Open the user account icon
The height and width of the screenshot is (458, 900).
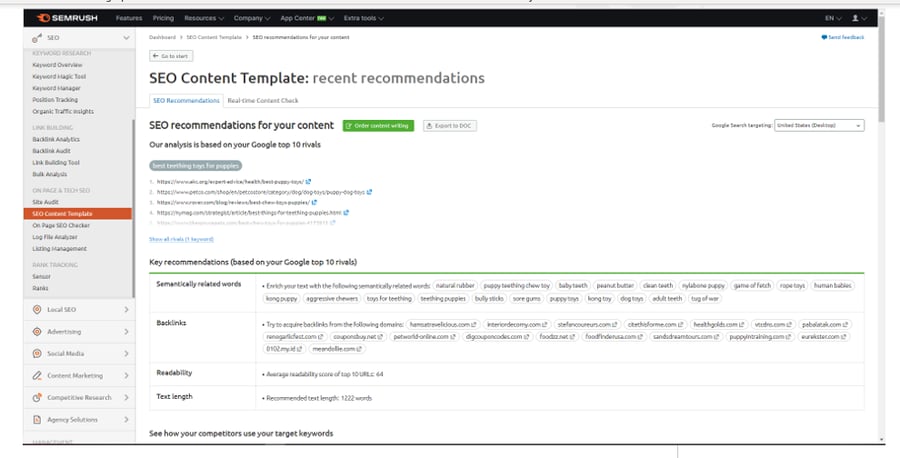point(855,18)
